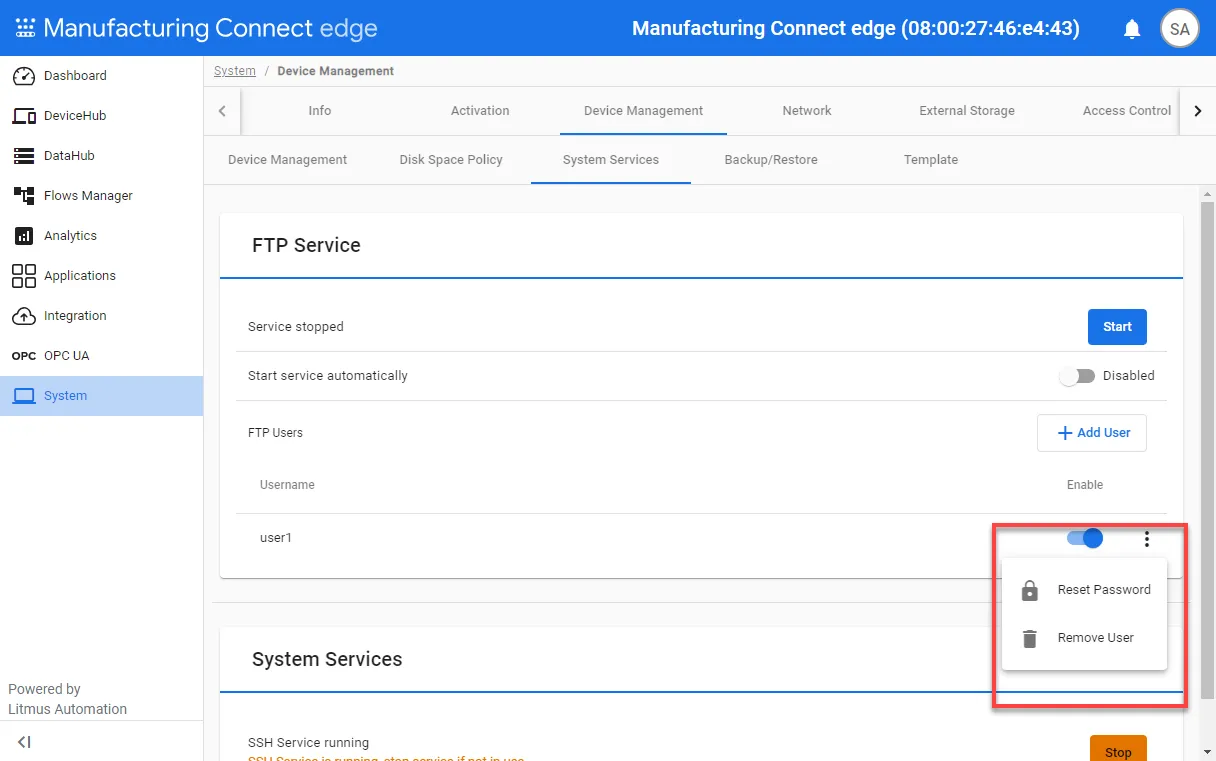The image size is (1216, 761).
Task: Click the Manufacturing Connect edge header title
Action: tap(856, 29)
